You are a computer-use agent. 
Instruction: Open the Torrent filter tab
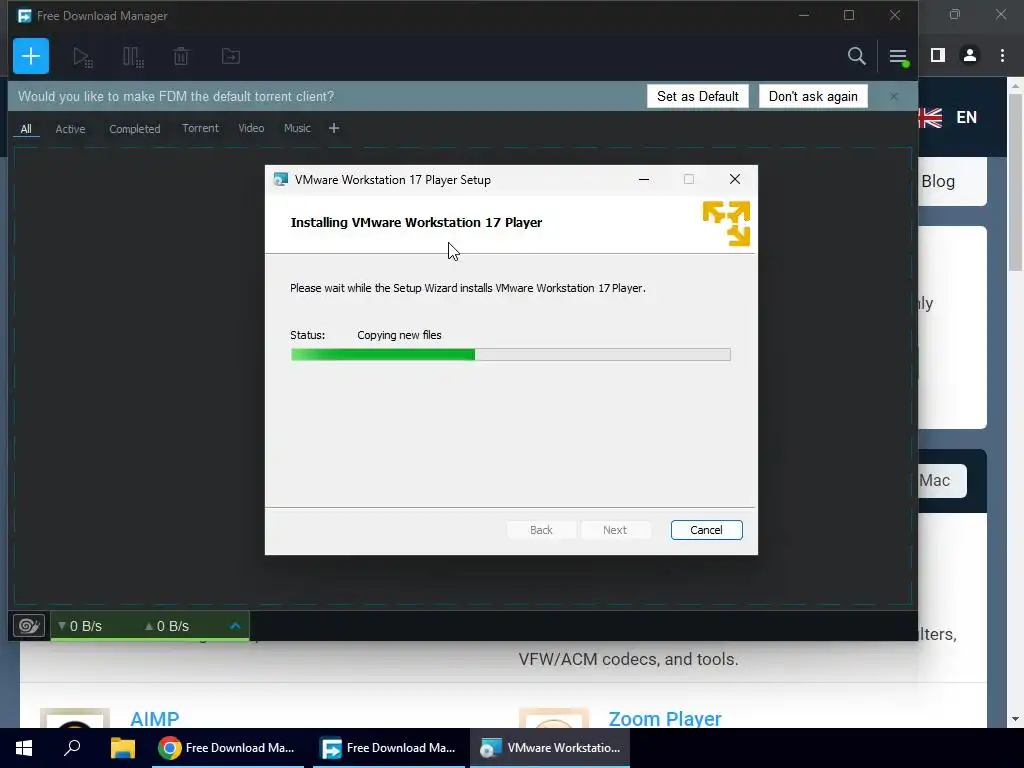pos(200,128)
